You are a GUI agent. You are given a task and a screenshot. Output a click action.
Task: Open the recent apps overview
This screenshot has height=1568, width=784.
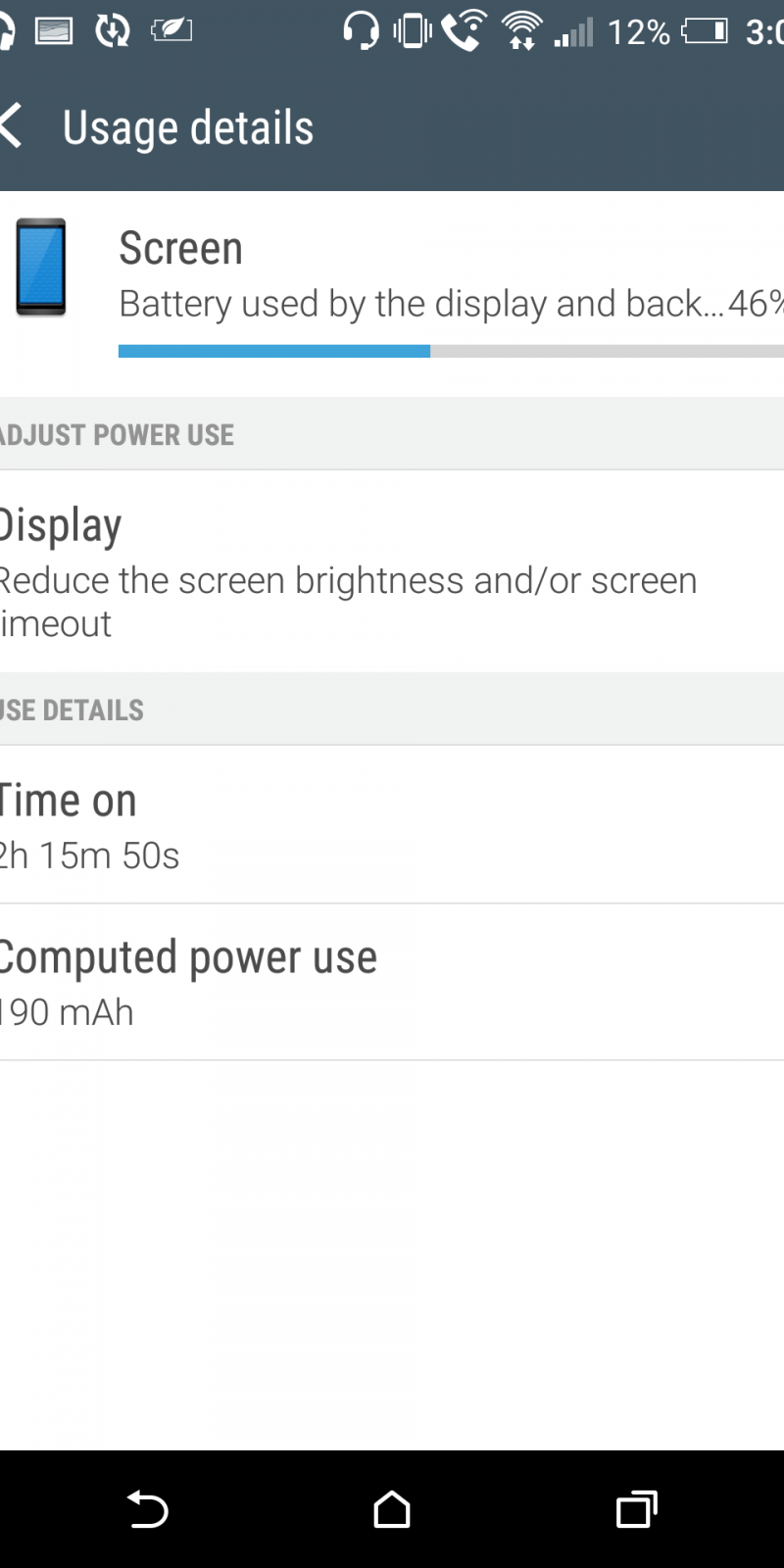[636, 1509]
